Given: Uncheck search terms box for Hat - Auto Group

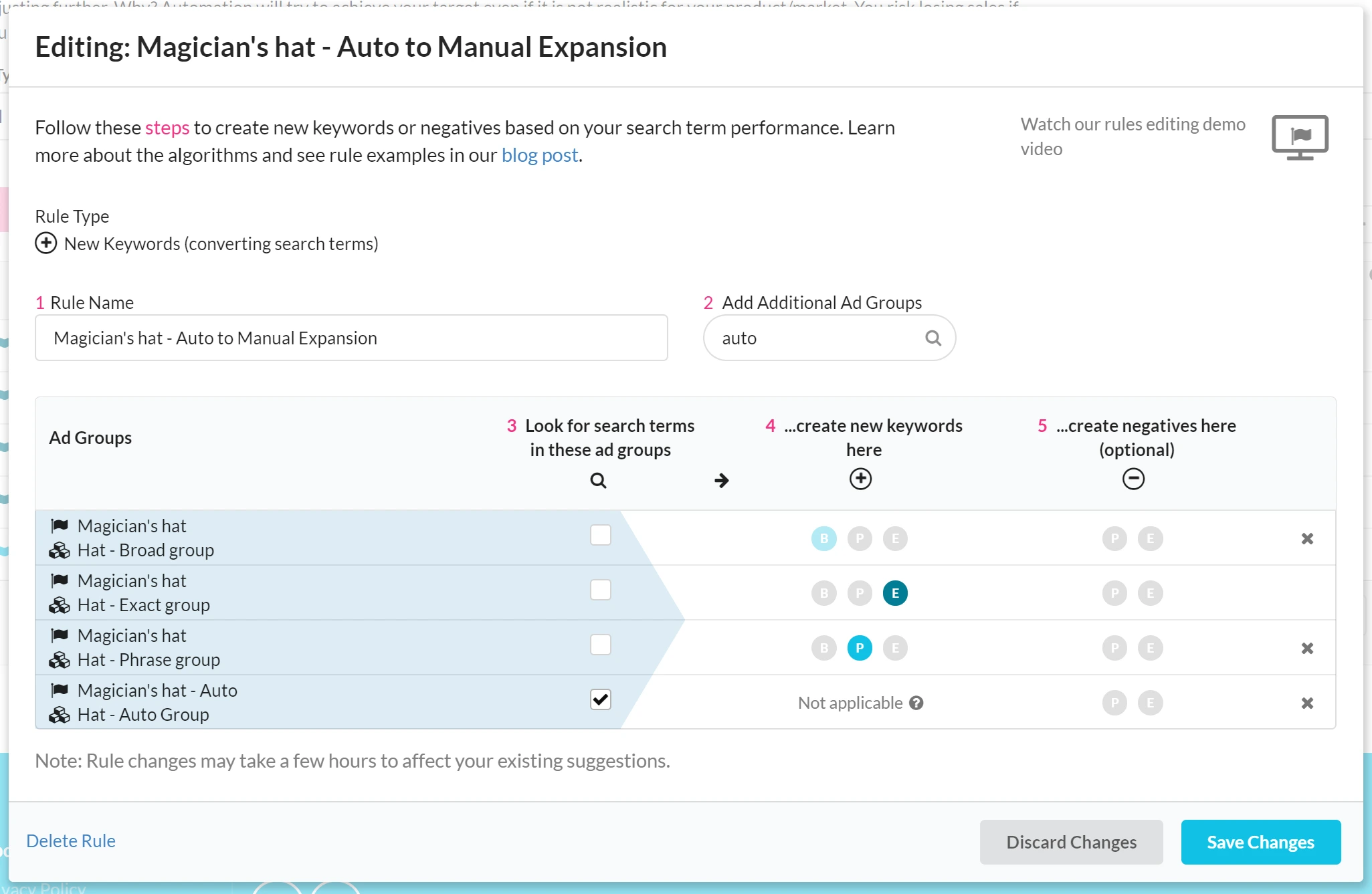Looking at the screenshot, I should click(x=600, y=700).
